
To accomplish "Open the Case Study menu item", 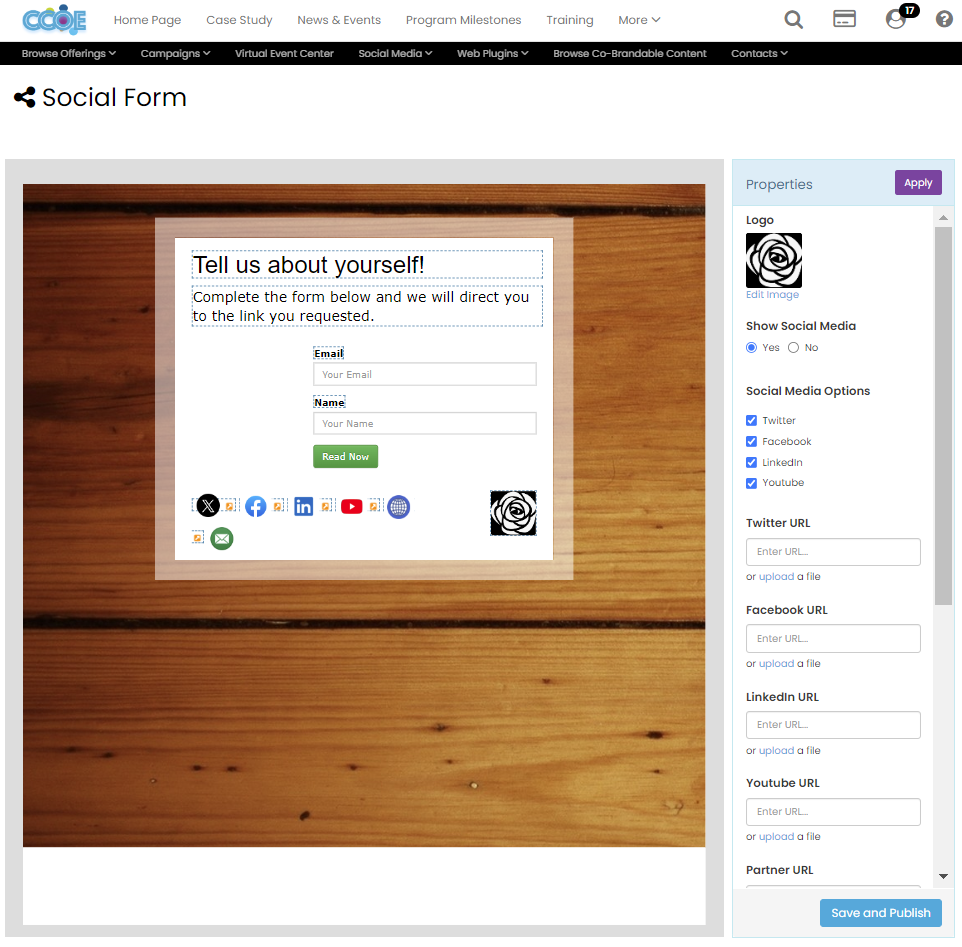I will point(239,20).
